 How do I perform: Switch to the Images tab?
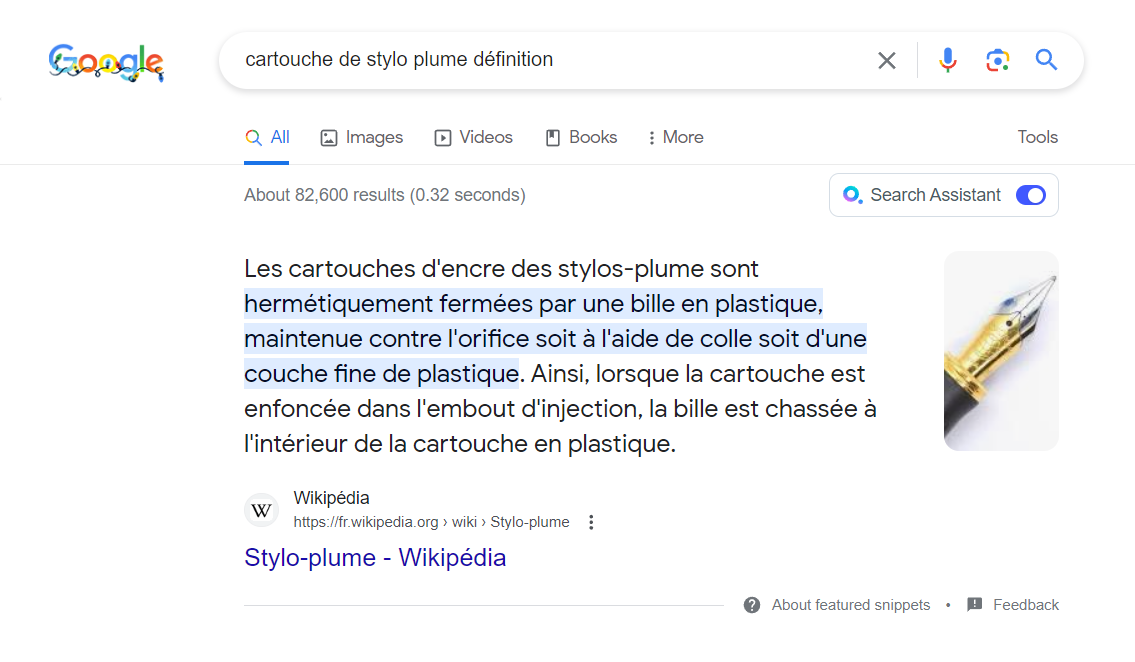pos(361,138)
